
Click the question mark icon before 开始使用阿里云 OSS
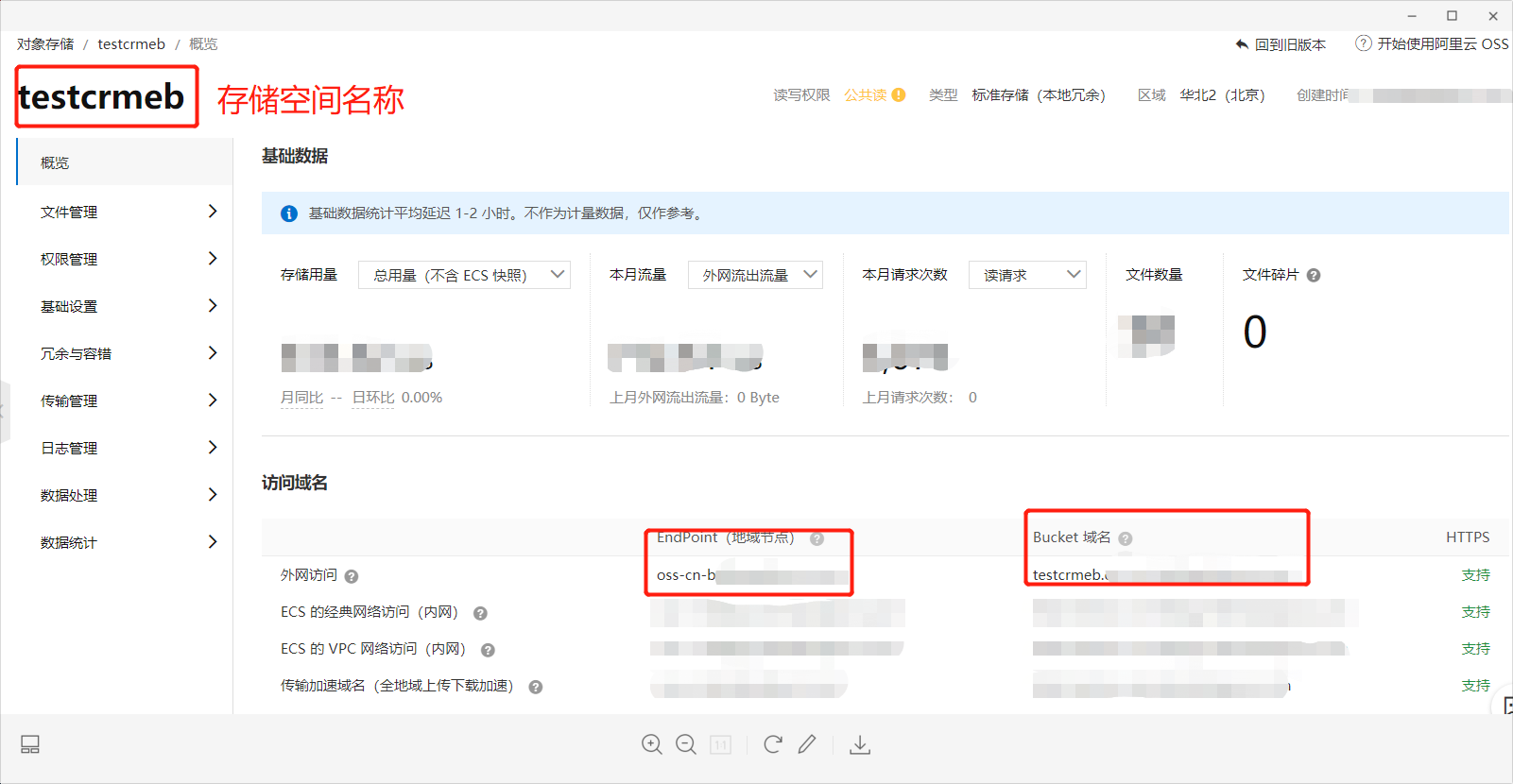(1364, 43)
